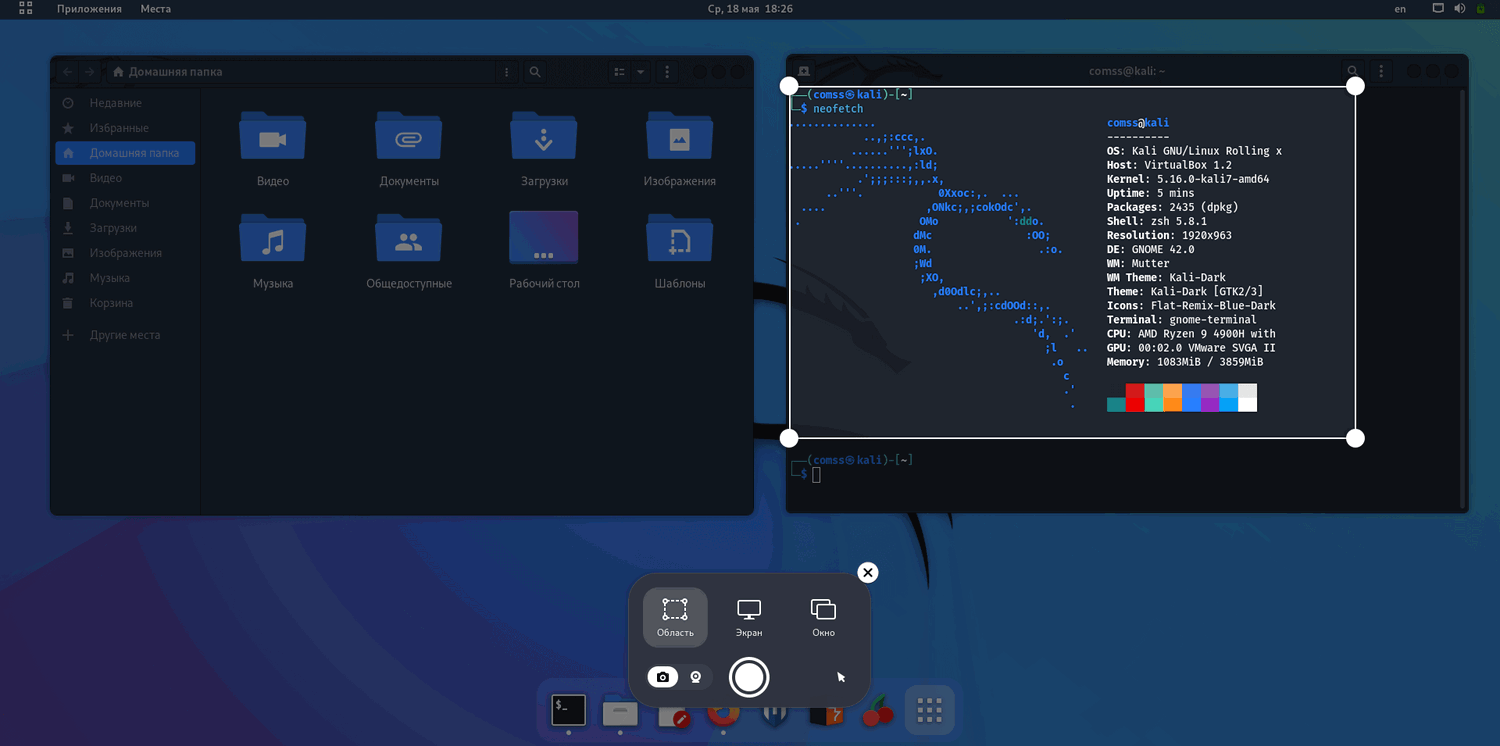Image resolution: width=1500 pixels, height=746 pixels.
Task: Open search in the file manager
Action: 536,72
